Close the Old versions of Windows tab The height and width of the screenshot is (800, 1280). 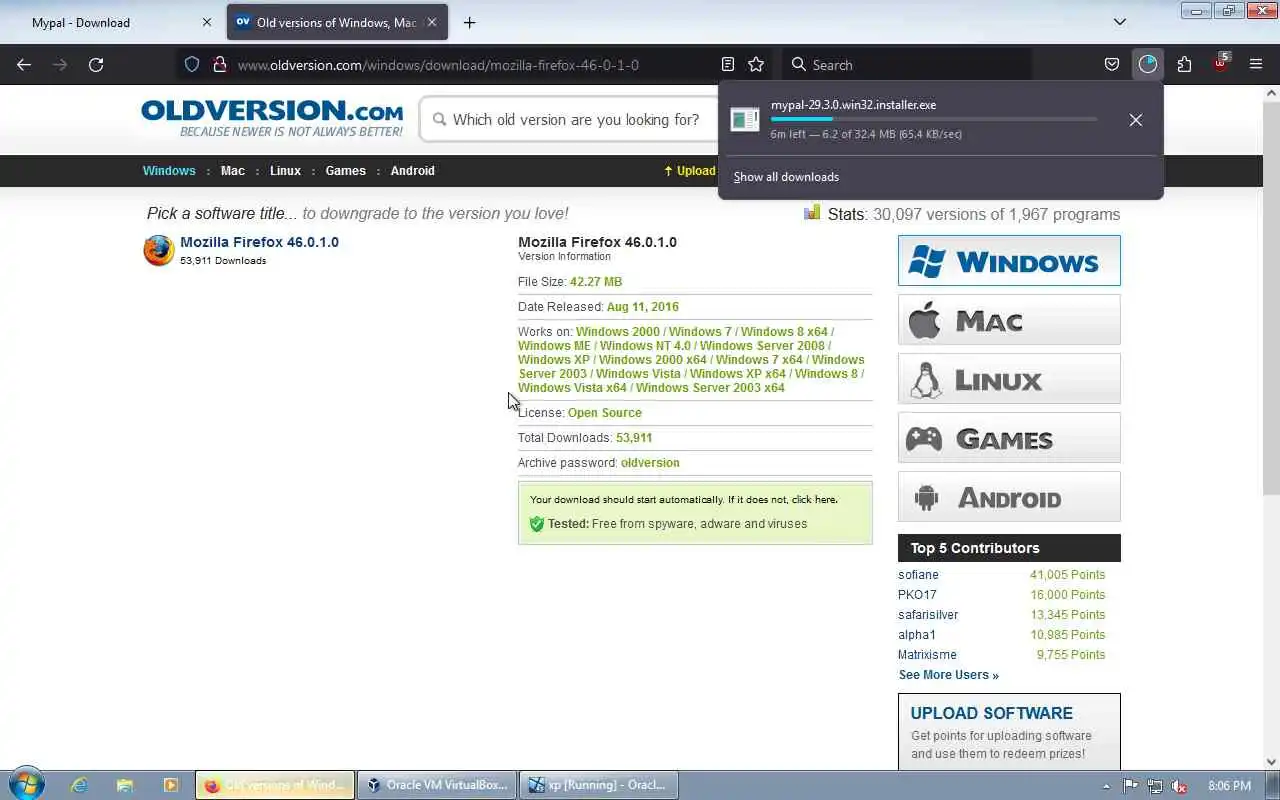(432, 22)
